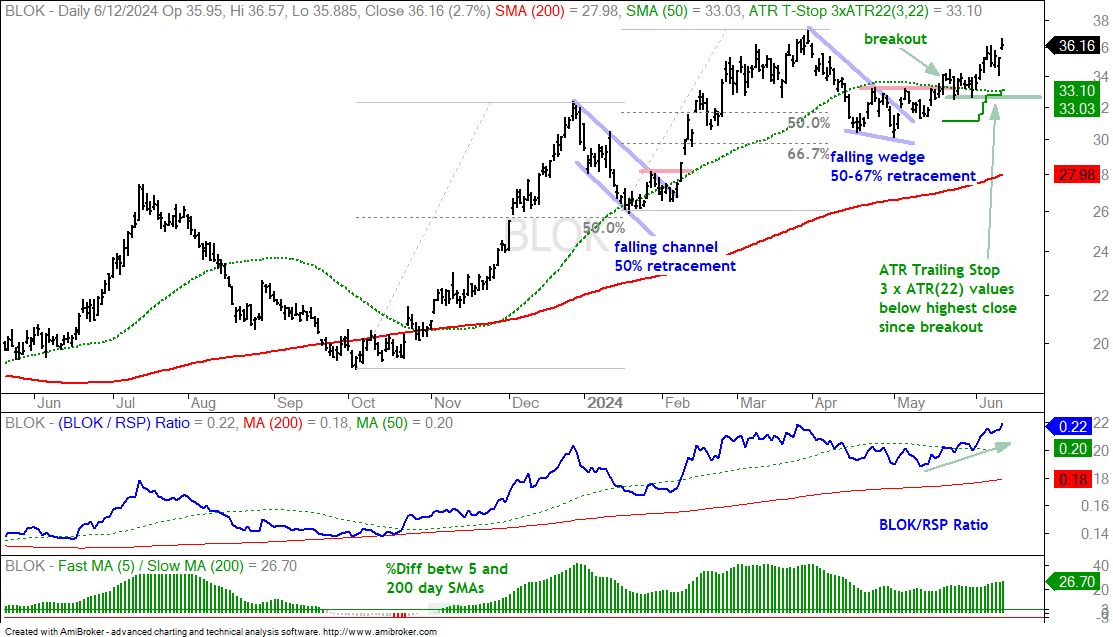Click the Aug label on time axis
Screen dimensions: 1113x637
point(203,403)
